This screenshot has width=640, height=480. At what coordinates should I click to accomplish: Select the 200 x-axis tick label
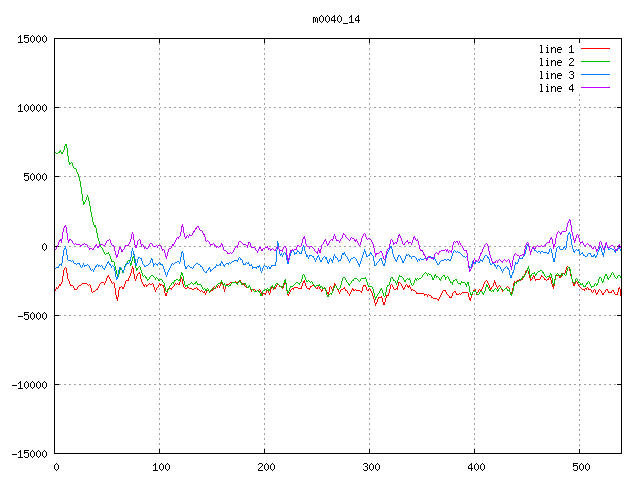coord(265,467)
